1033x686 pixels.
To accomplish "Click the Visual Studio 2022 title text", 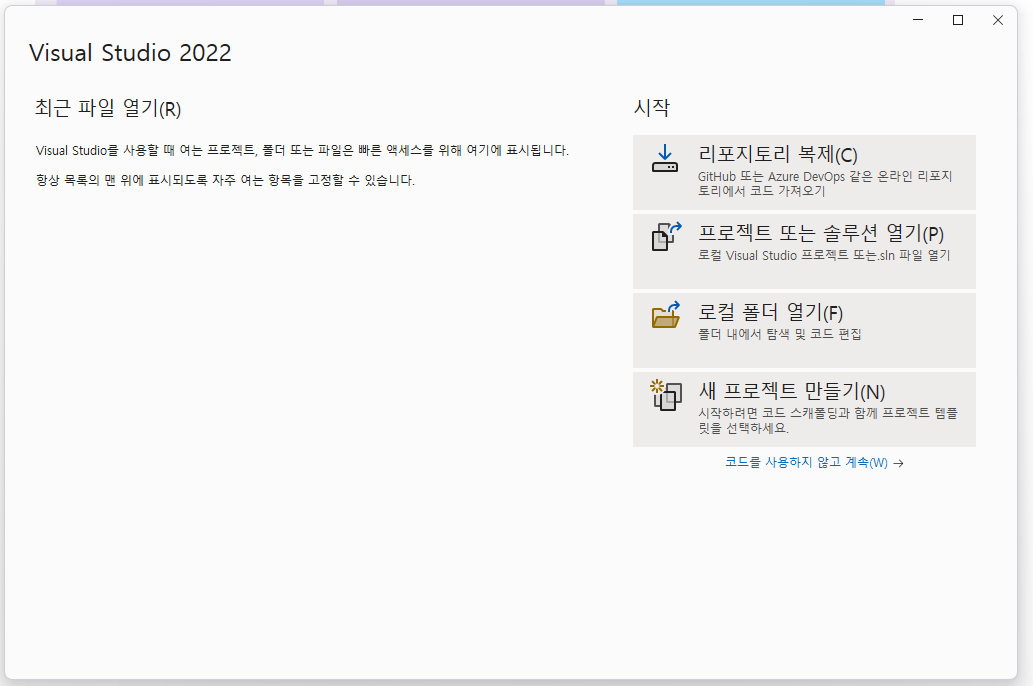I will coord(130,53).
